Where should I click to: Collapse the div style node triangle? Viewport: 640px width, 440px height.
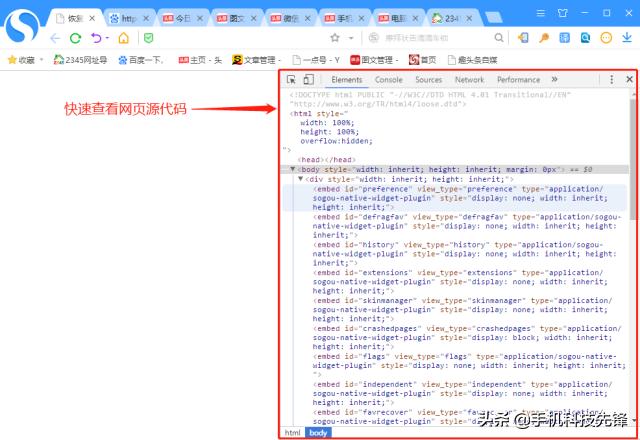click(x=300, y=178)
